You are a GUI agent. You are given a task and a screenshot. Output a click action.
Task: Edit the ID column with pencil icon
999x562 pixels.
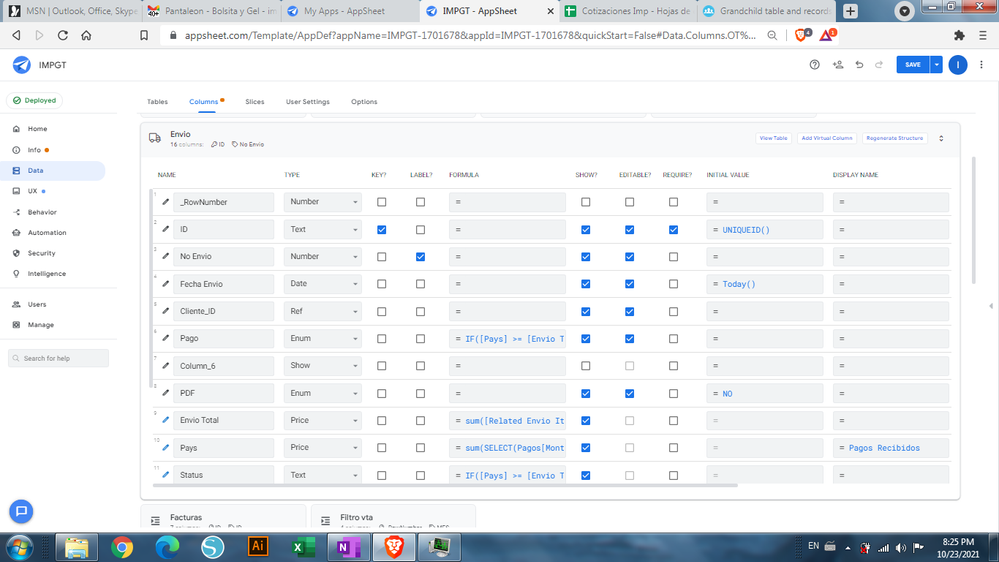[x=166, y=229]
